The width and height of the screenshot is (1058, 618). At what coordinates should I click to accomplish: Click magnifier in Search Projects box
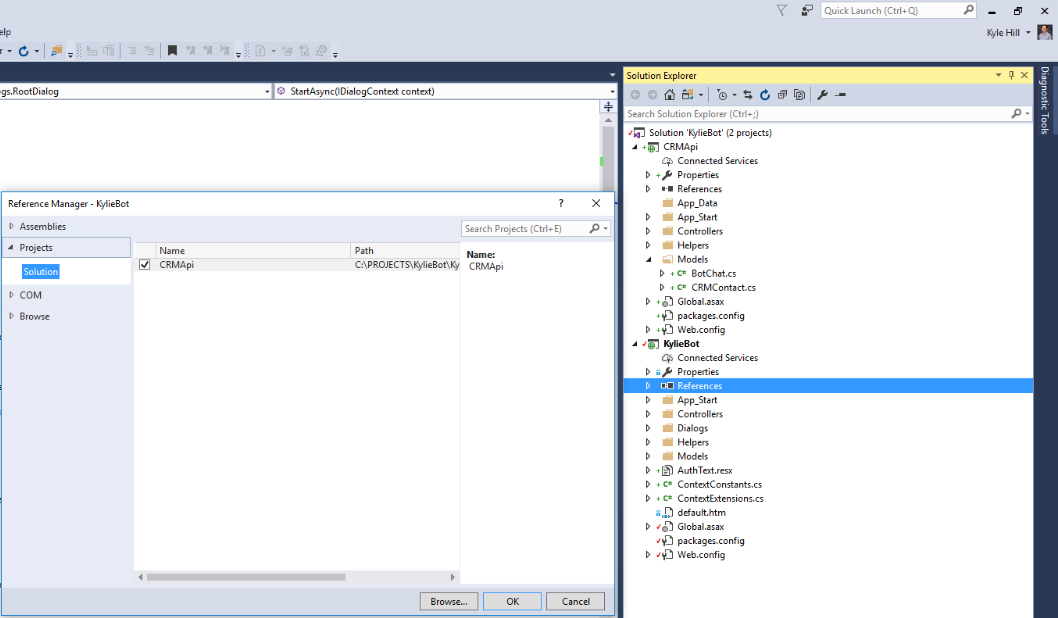(x=594, y=228)
